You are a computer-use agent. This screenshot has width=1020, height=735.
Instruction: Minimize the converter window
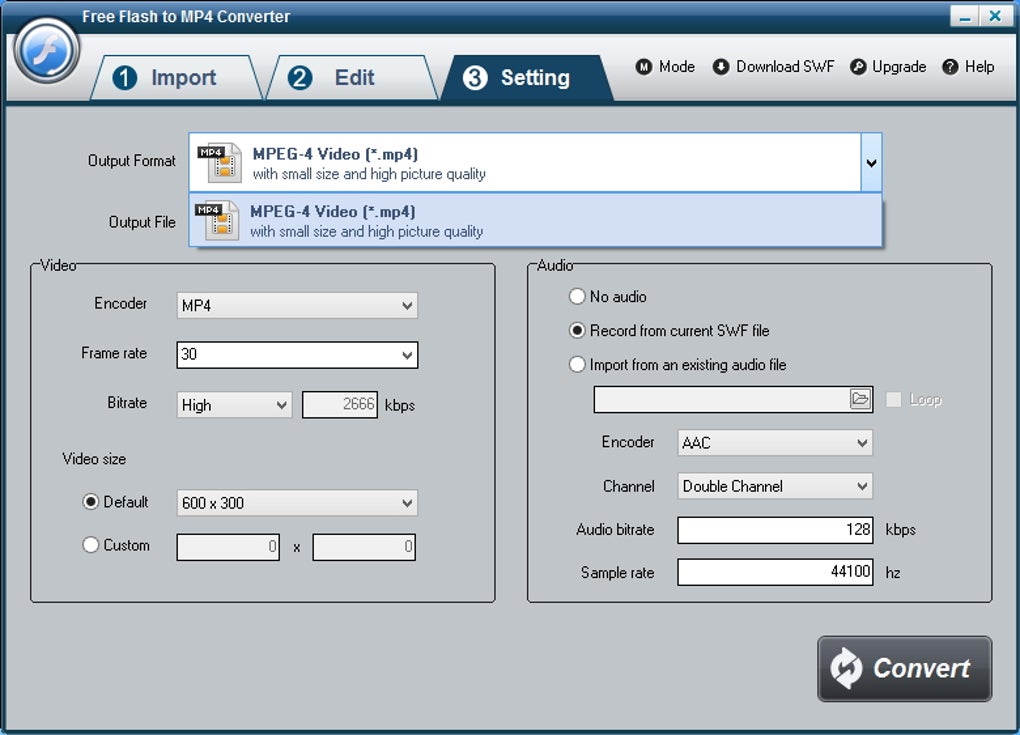pos(965,16)
